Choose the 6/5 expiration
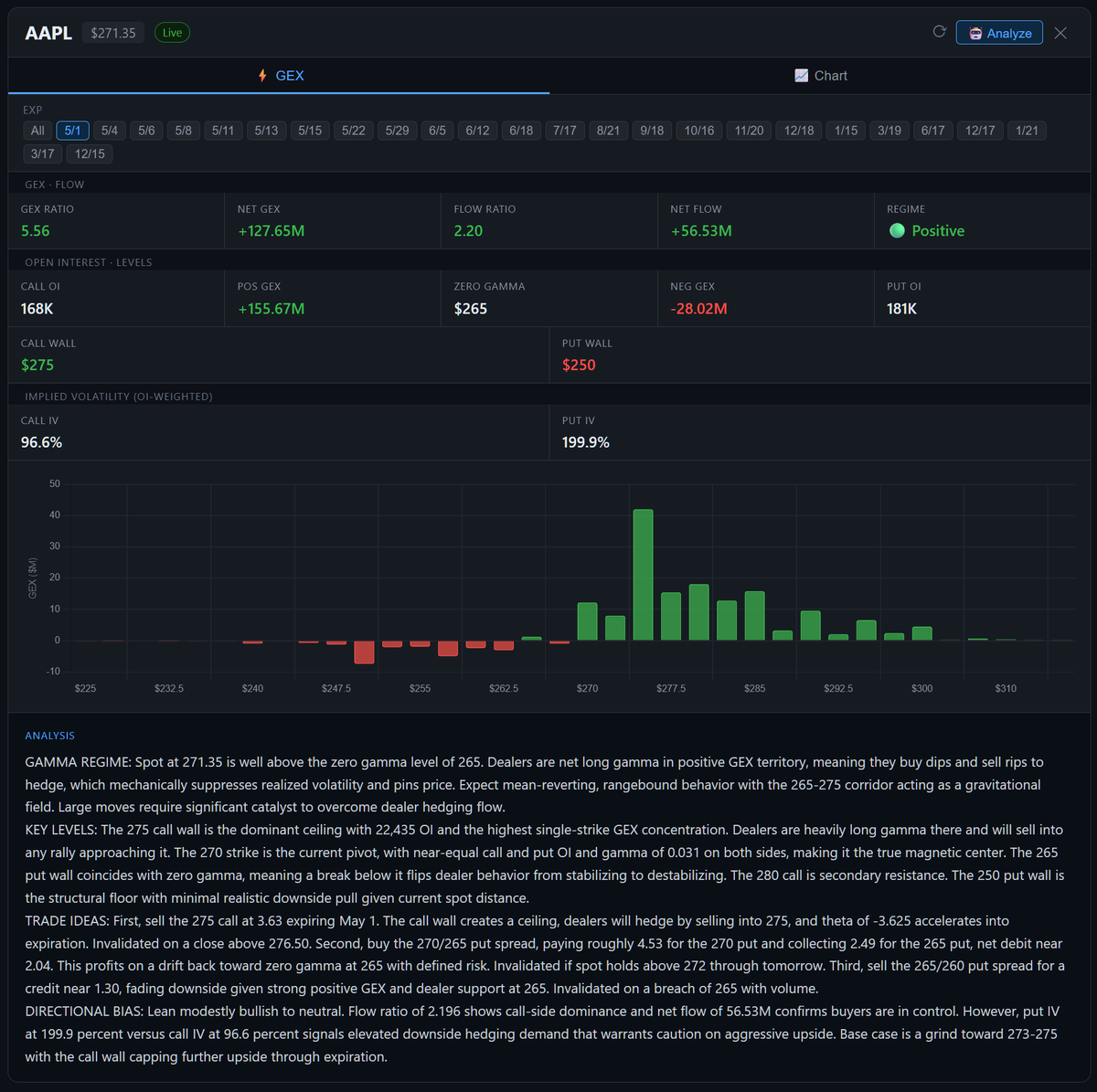 pos(437,131)
